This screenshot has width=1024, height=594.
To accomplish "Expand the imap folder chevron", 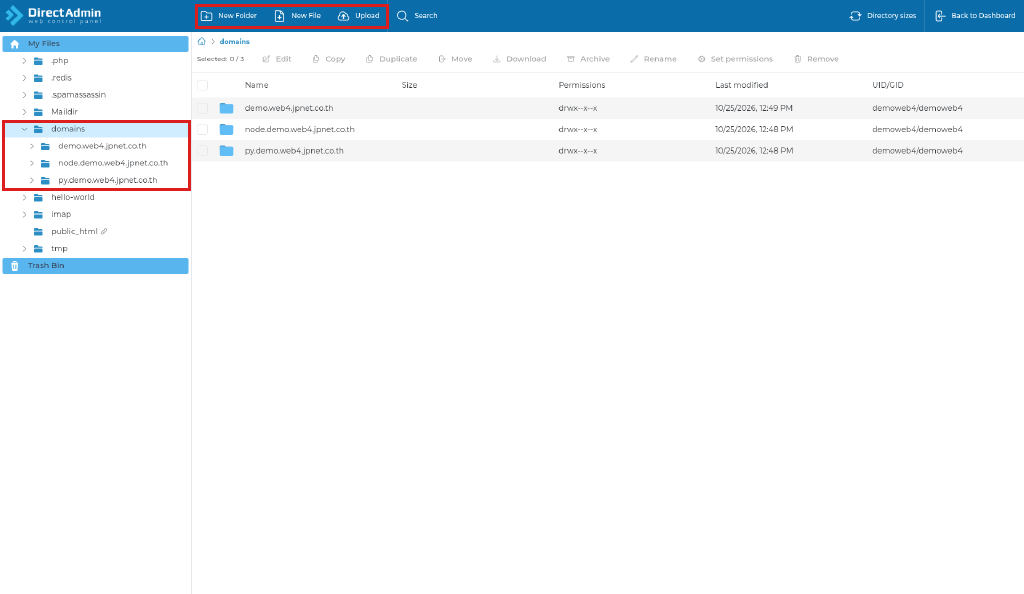I will click(x=24, y=214).
